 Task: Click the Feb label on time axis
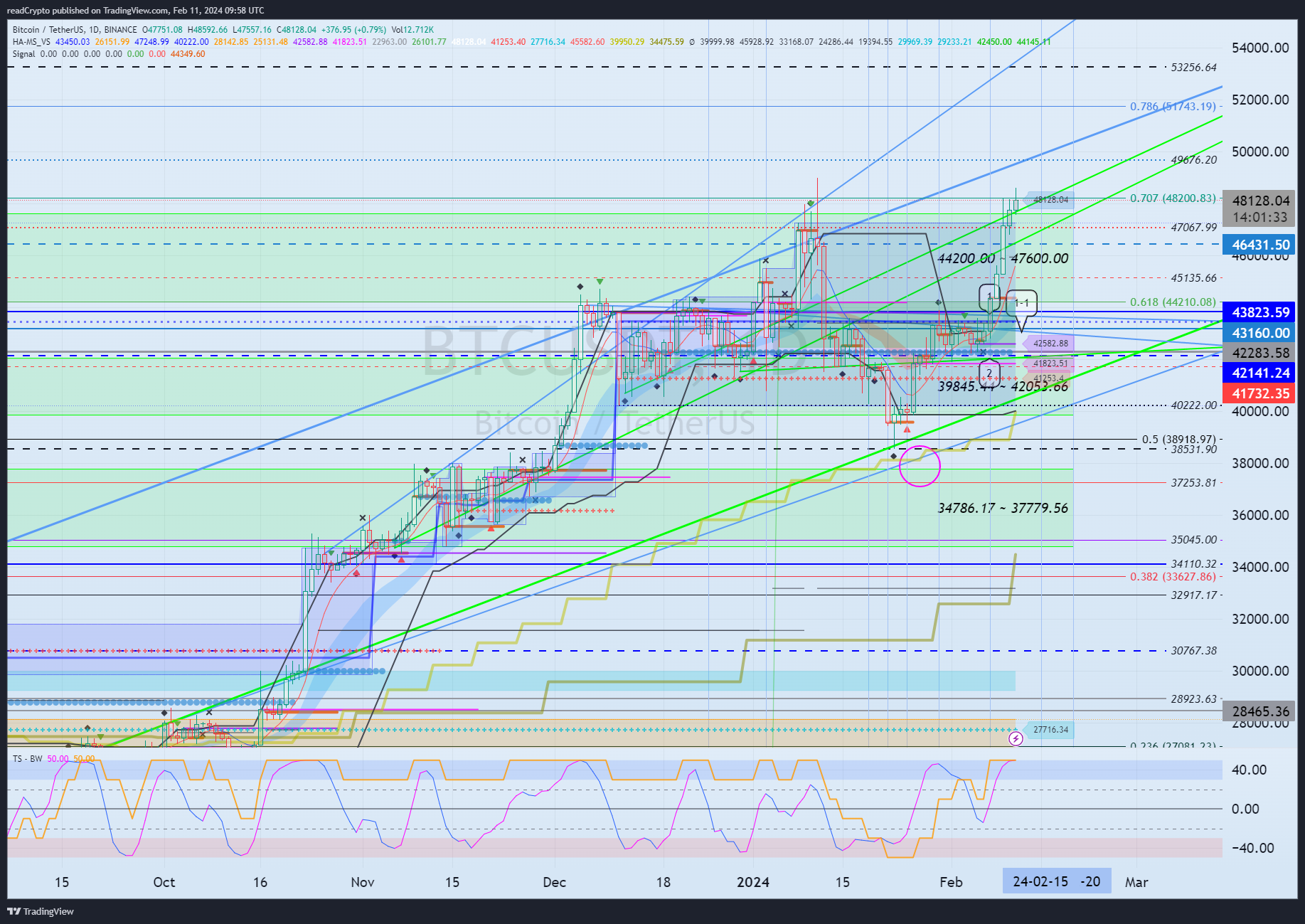951,882
